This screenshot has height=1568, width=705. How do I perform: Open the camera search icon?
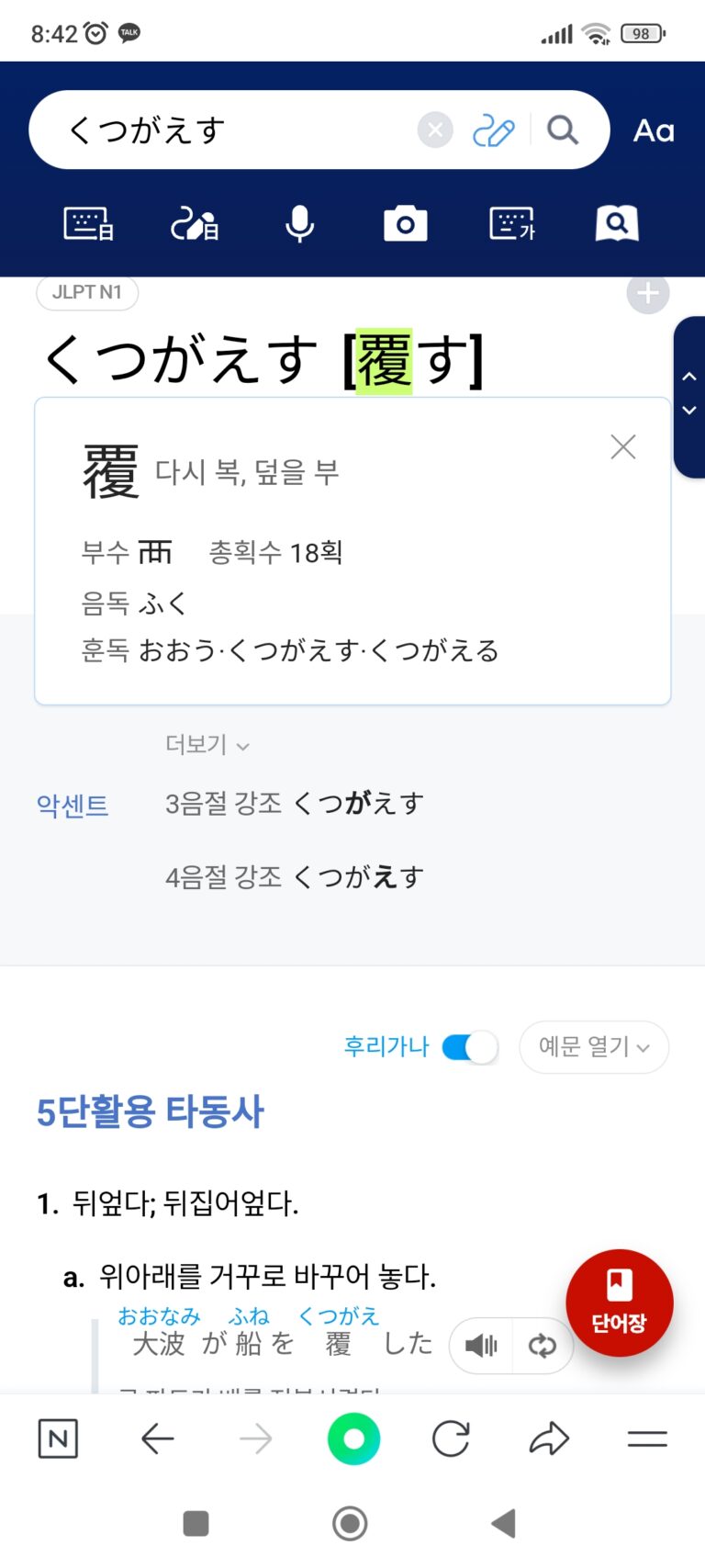point(405,223)
